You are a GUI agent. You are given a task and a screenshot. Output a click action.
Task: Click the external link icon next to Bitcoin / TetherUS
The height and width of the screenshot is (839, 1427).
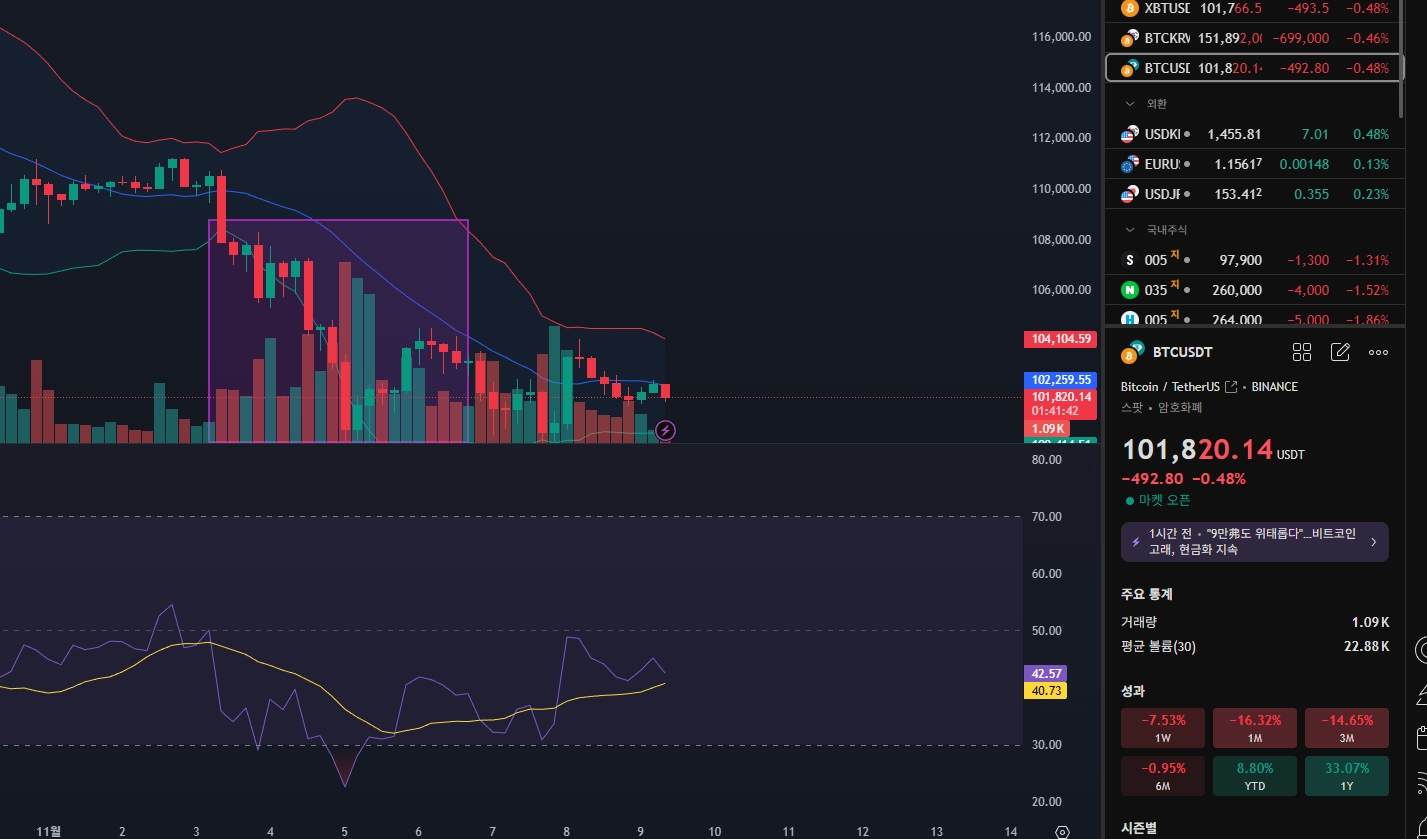pos(1232,387)
